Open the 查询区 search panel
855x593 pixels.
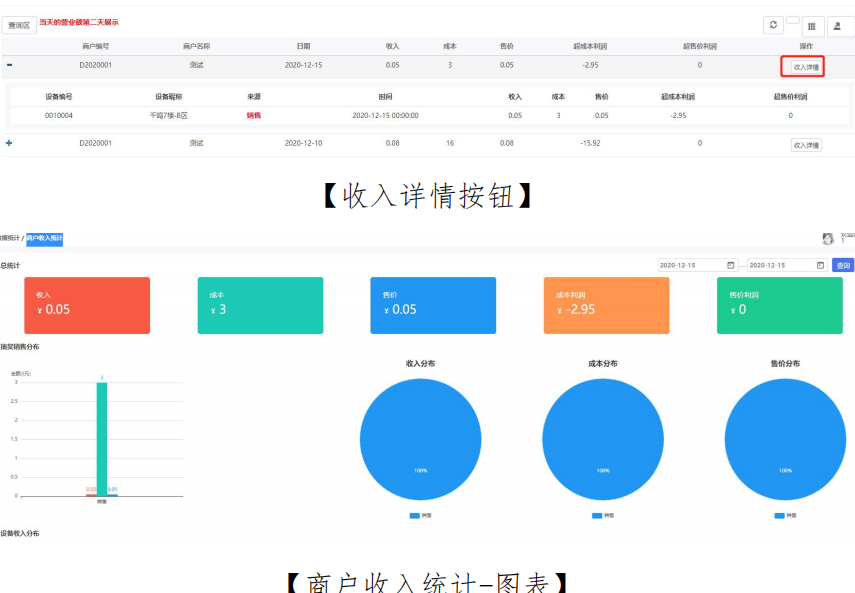(x=19, y=25)
